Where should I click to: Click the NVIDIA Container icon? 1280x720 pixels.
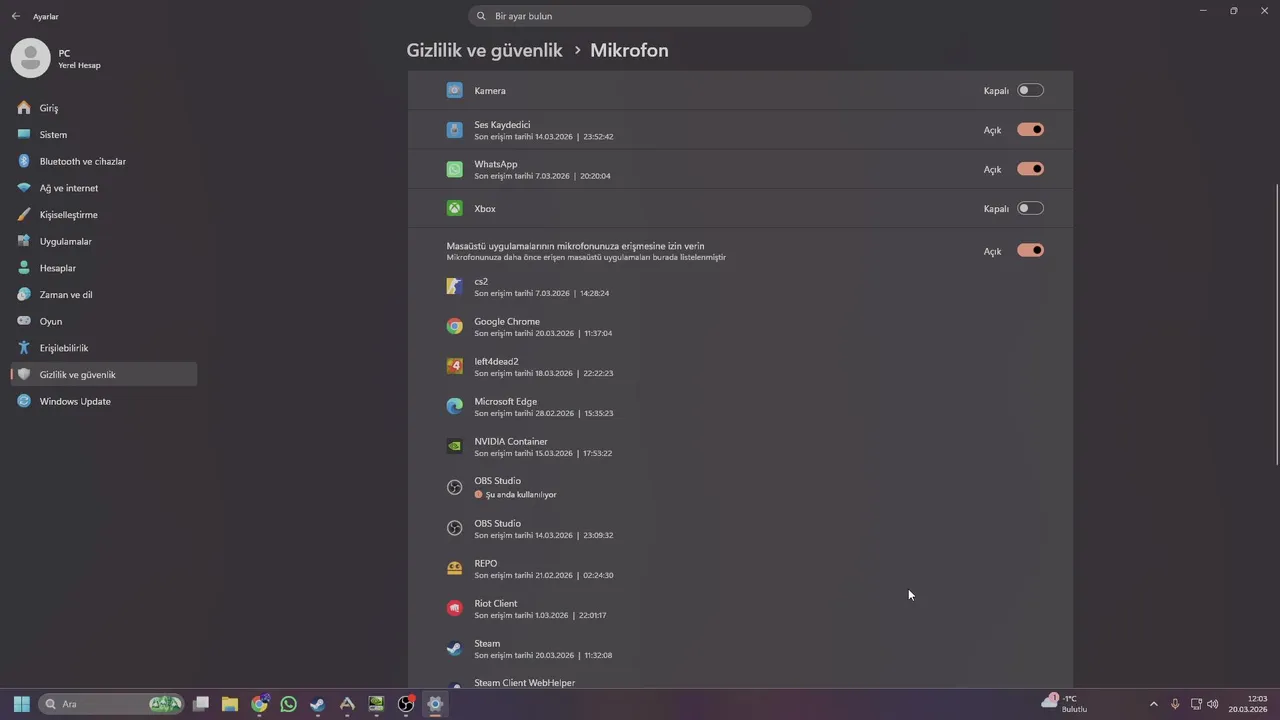[x=455, y=446]
